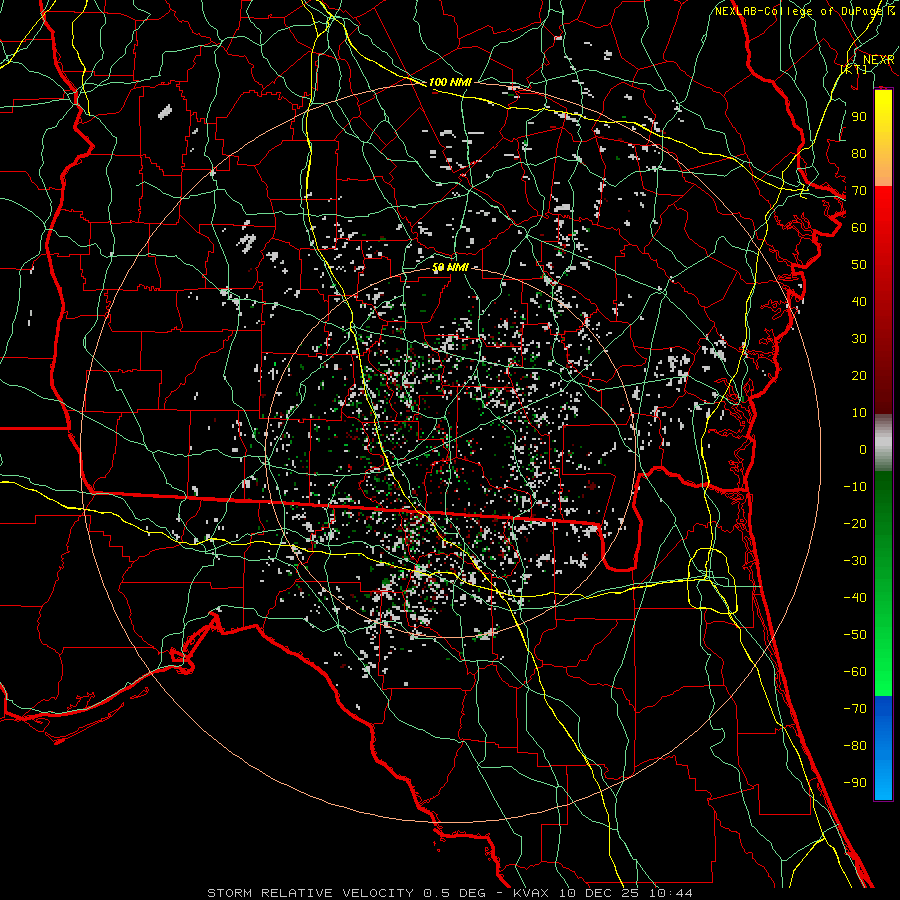Click the positive 60 knot scale label

coord(859,228)
